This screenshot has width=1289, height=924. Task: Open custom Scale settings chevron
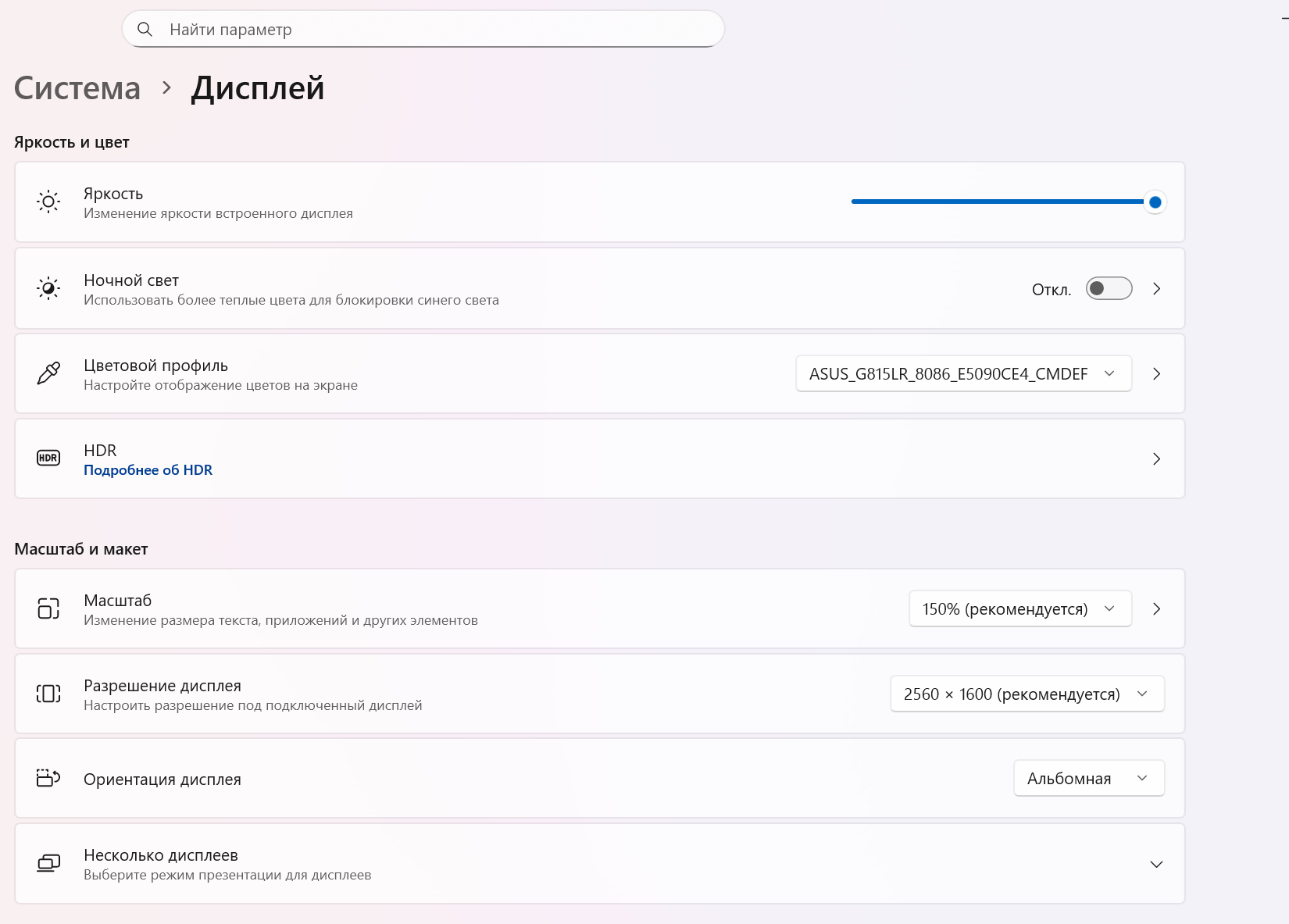[1157, 609]
